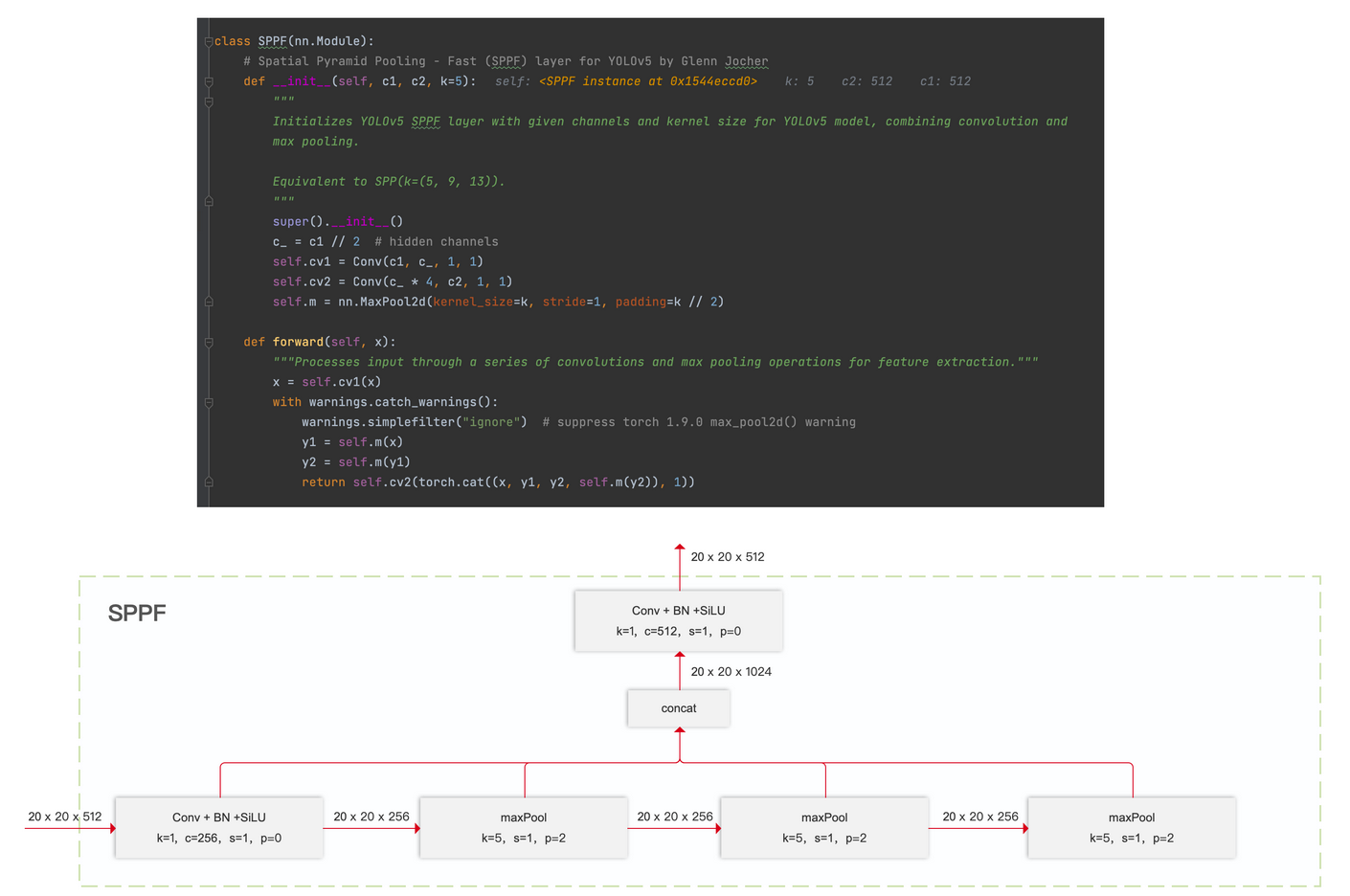Click 'torch.cat' in the return statement
1350x896 pixels.
point(451,482)
